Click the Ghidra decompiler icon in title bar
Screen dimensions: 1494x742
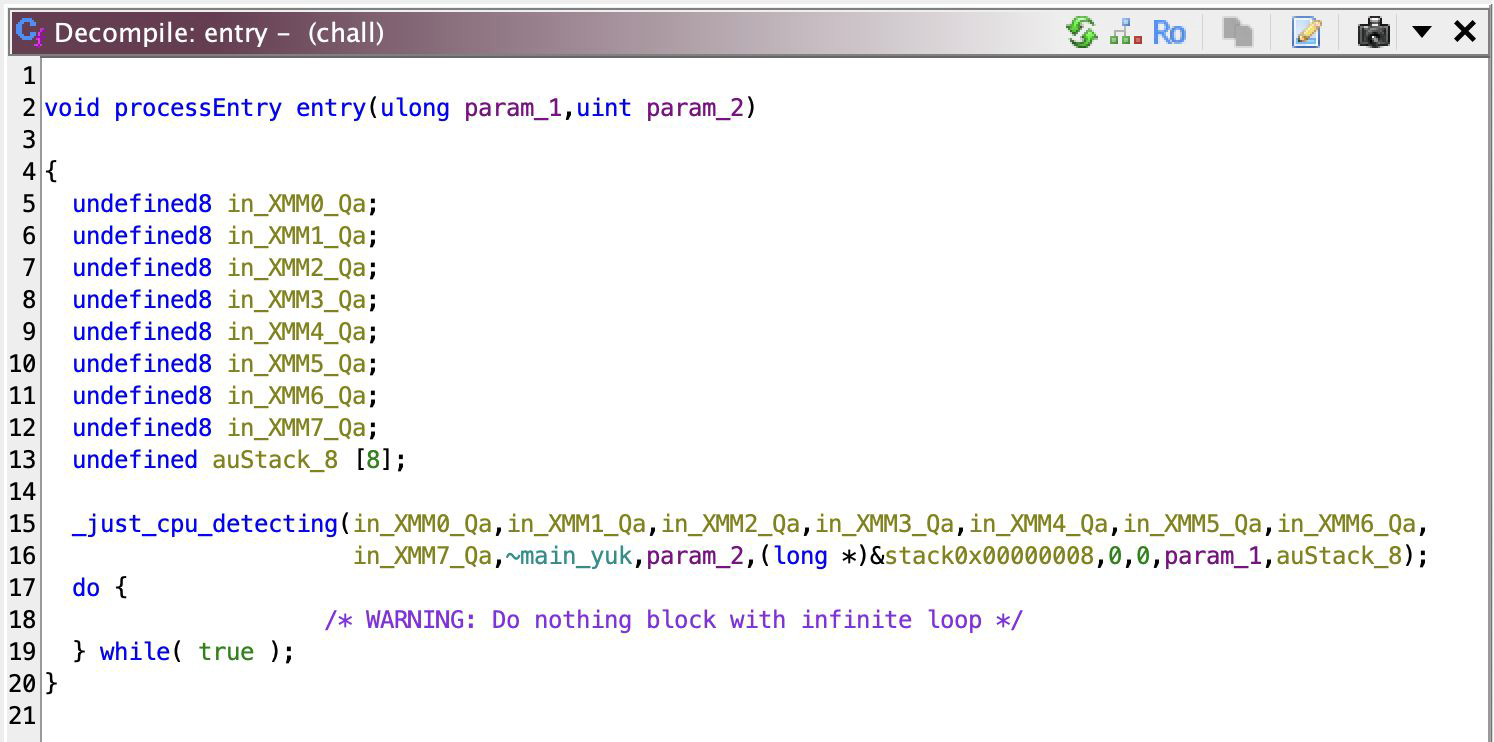click(x=30, y=33)
